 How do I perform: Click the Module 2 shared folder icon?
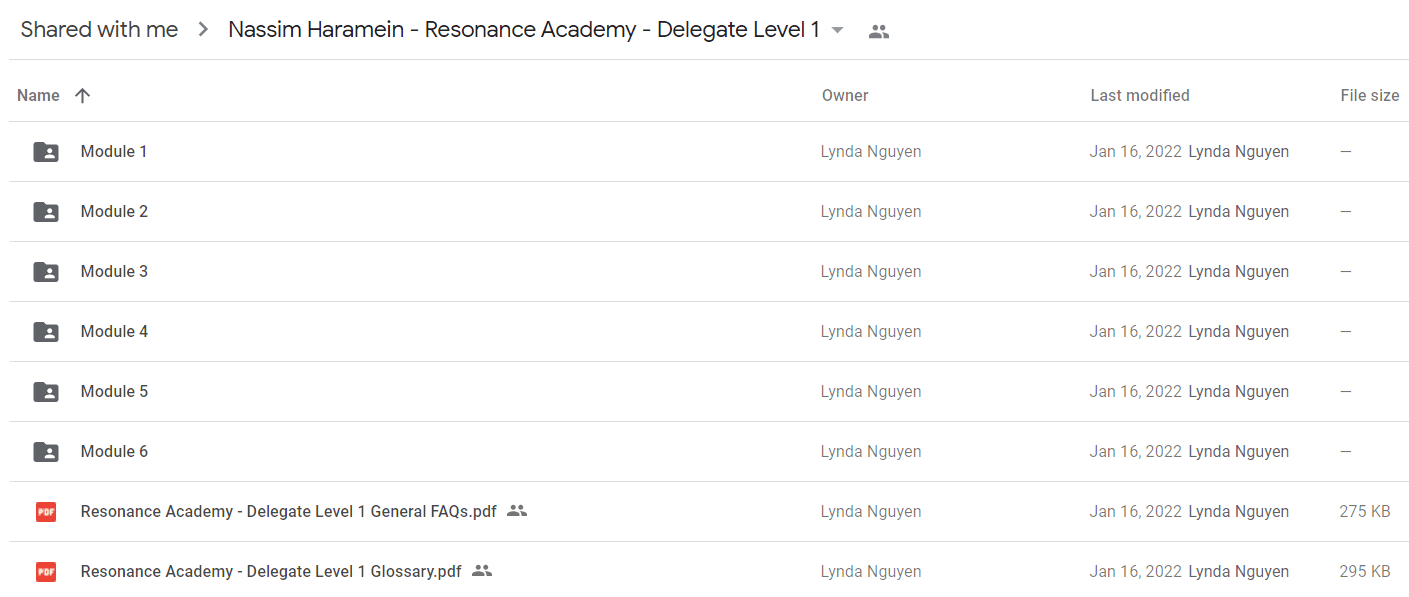pos(46,212)
